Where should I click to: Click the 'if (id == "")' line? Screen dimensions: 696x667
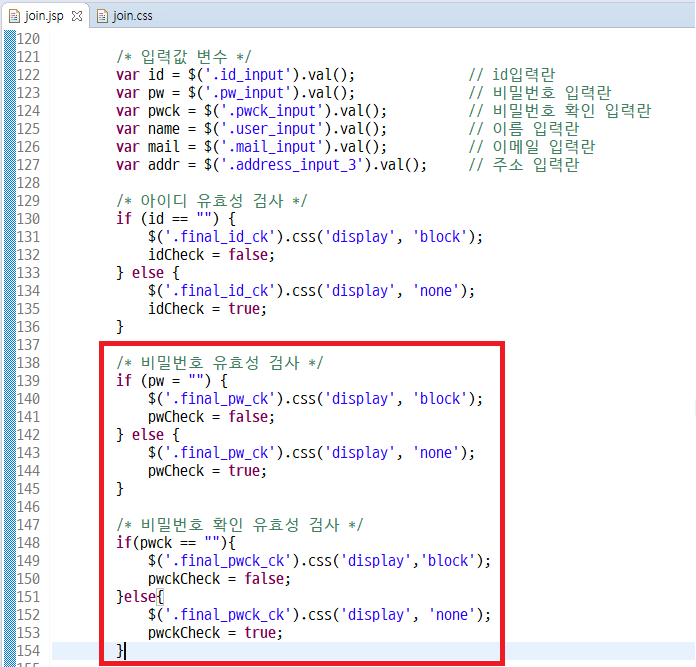coord(176,219)
